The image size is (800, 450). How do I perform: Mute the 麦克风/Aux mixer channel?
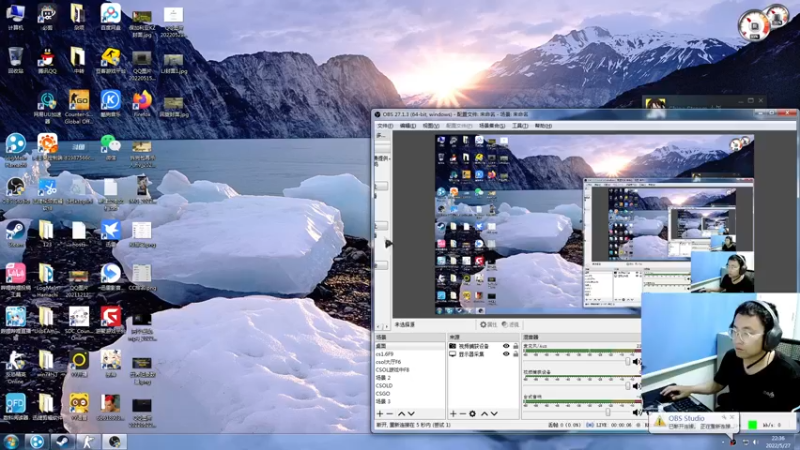pos(636,362)
